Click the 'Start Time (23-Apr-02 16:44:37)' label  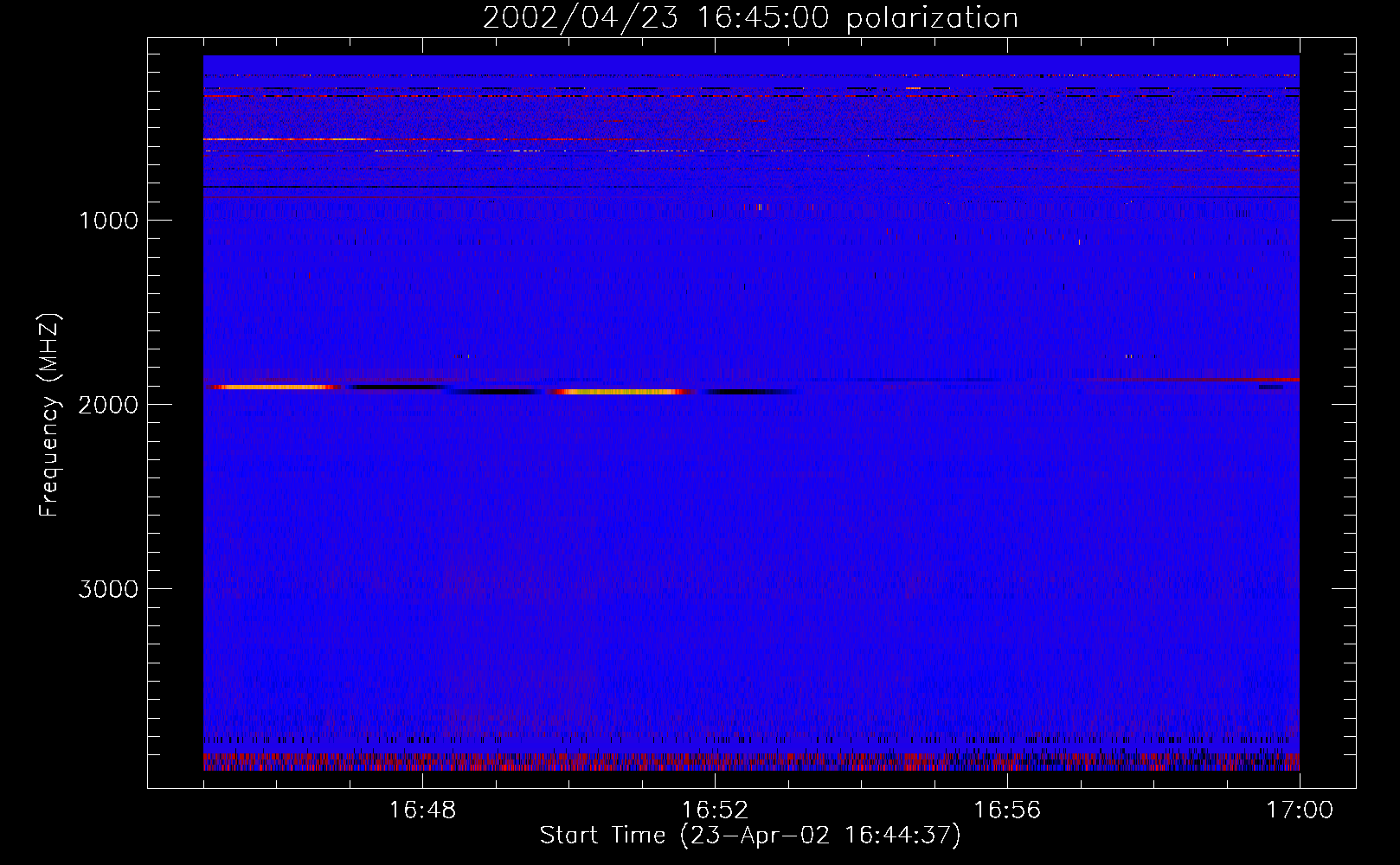[x=750, y=836]
